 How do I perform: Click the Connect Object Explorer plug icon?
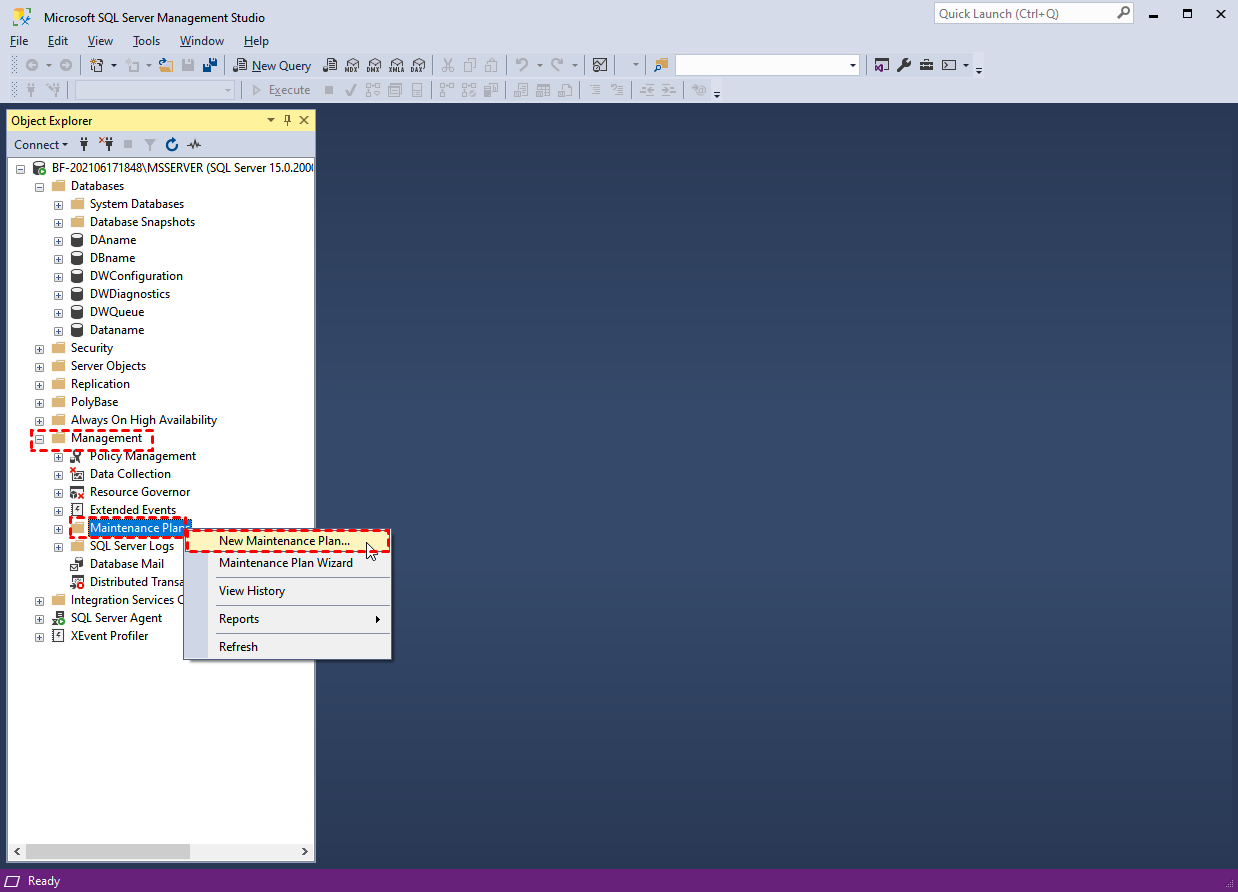tap(85, 144)
